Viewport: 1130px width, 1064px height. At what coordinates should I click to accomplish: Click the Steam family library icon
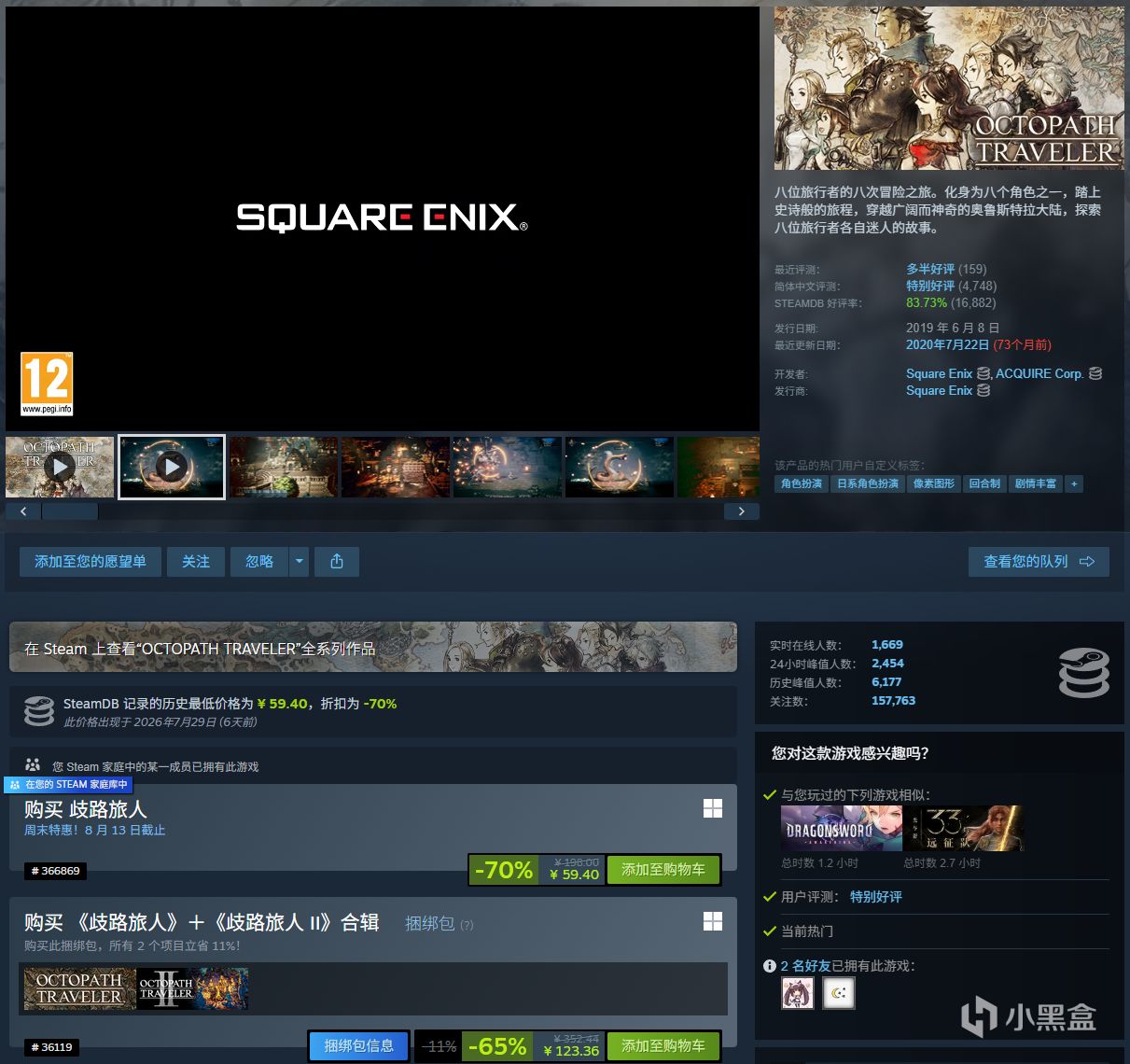33,764
